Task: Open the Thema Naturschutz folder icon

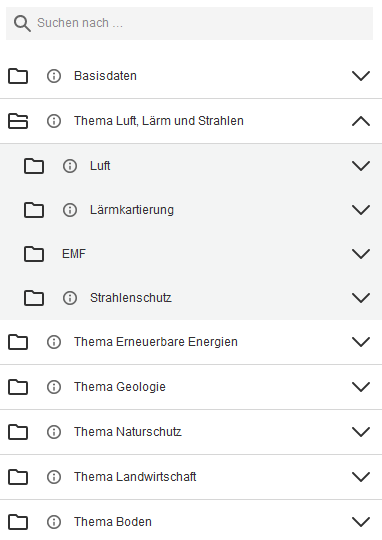Action: pos(18,432)
